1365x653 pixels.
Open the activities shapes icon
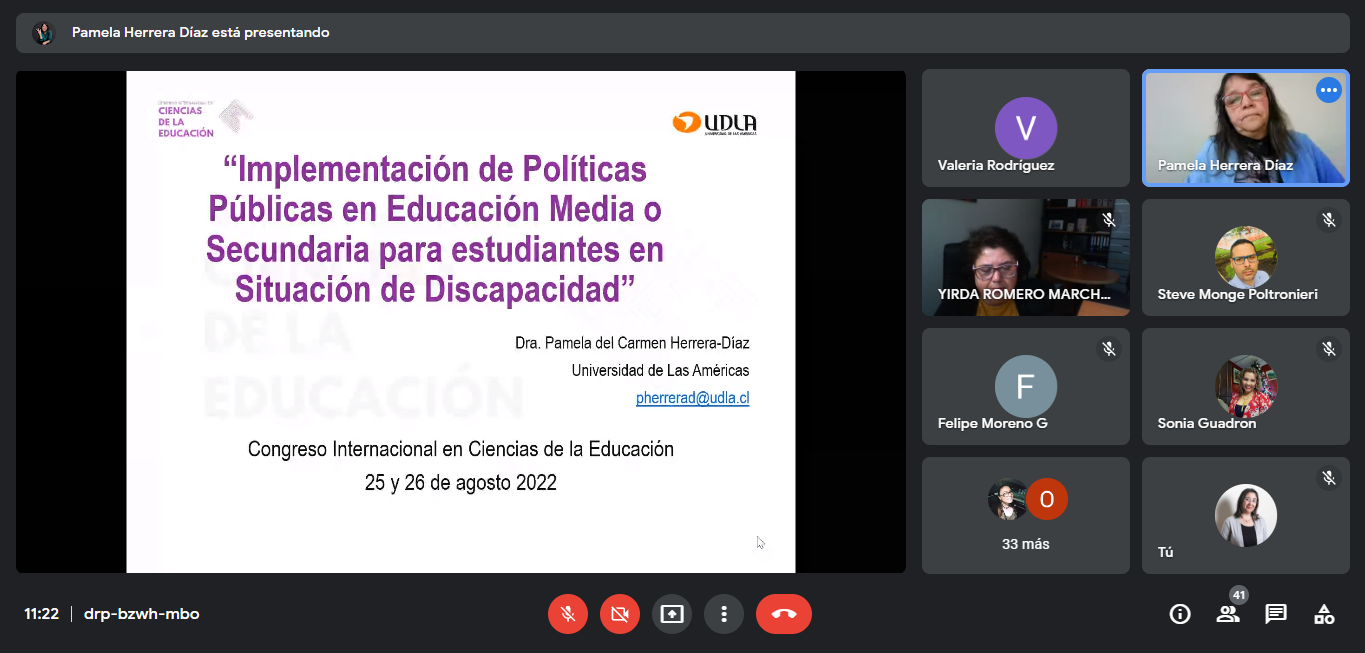click(x=1324, y=614)
